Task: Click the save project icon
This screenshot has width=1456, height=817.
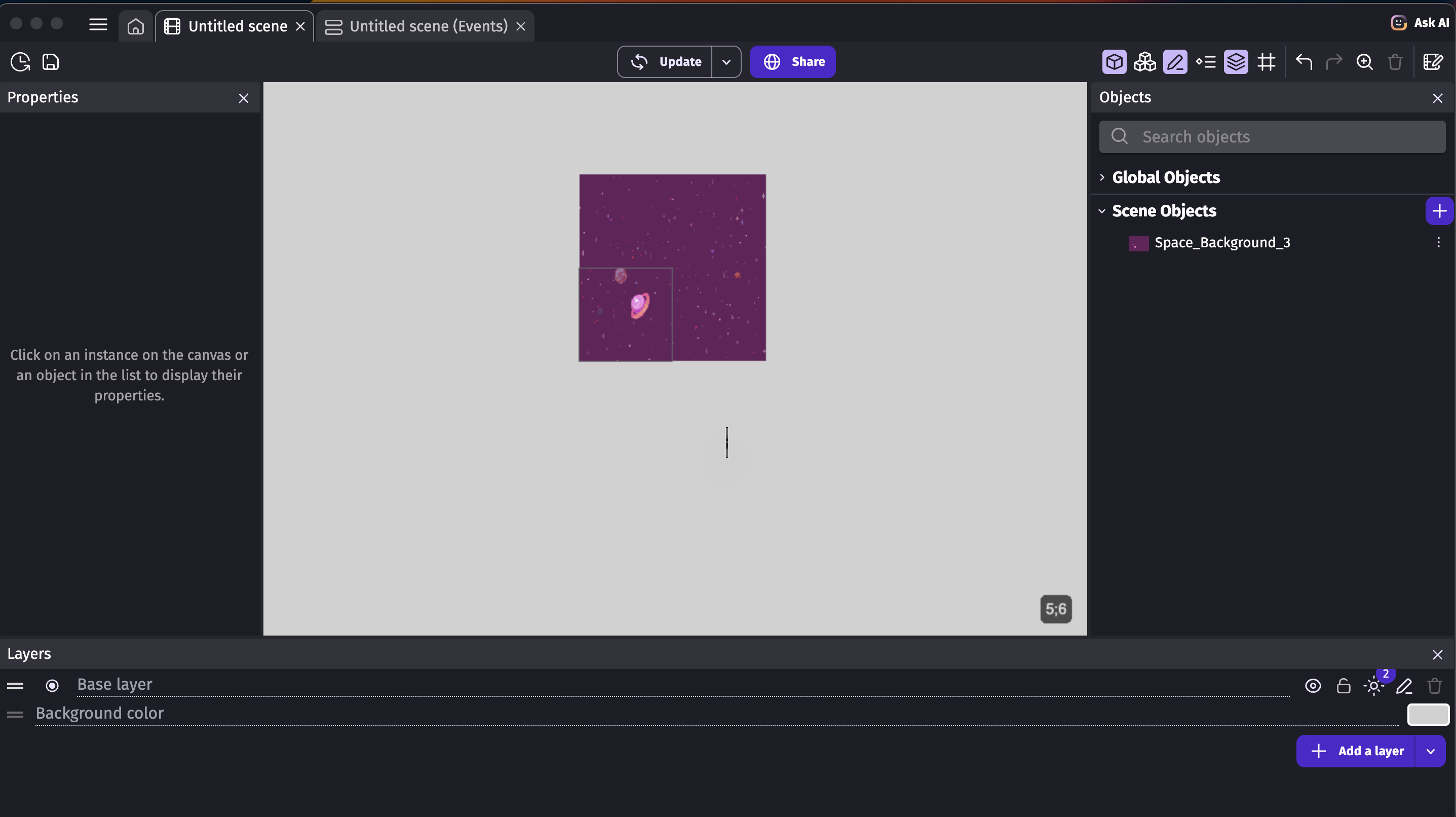Action: pos(51,62)
